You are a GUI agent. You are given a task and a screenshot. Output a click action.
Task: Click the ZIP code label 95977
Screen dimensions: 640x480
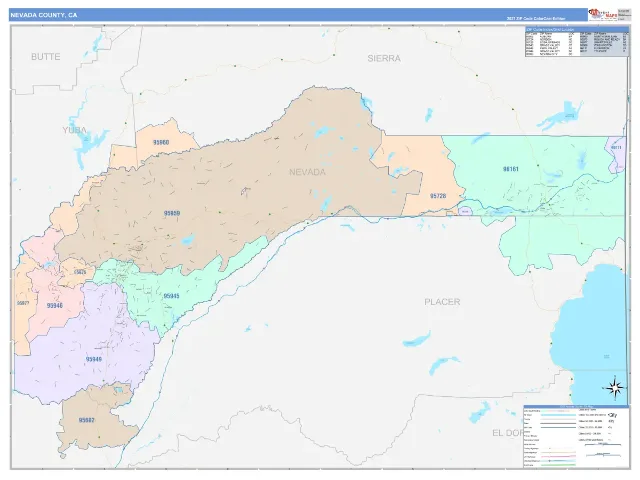pos(23,303)
